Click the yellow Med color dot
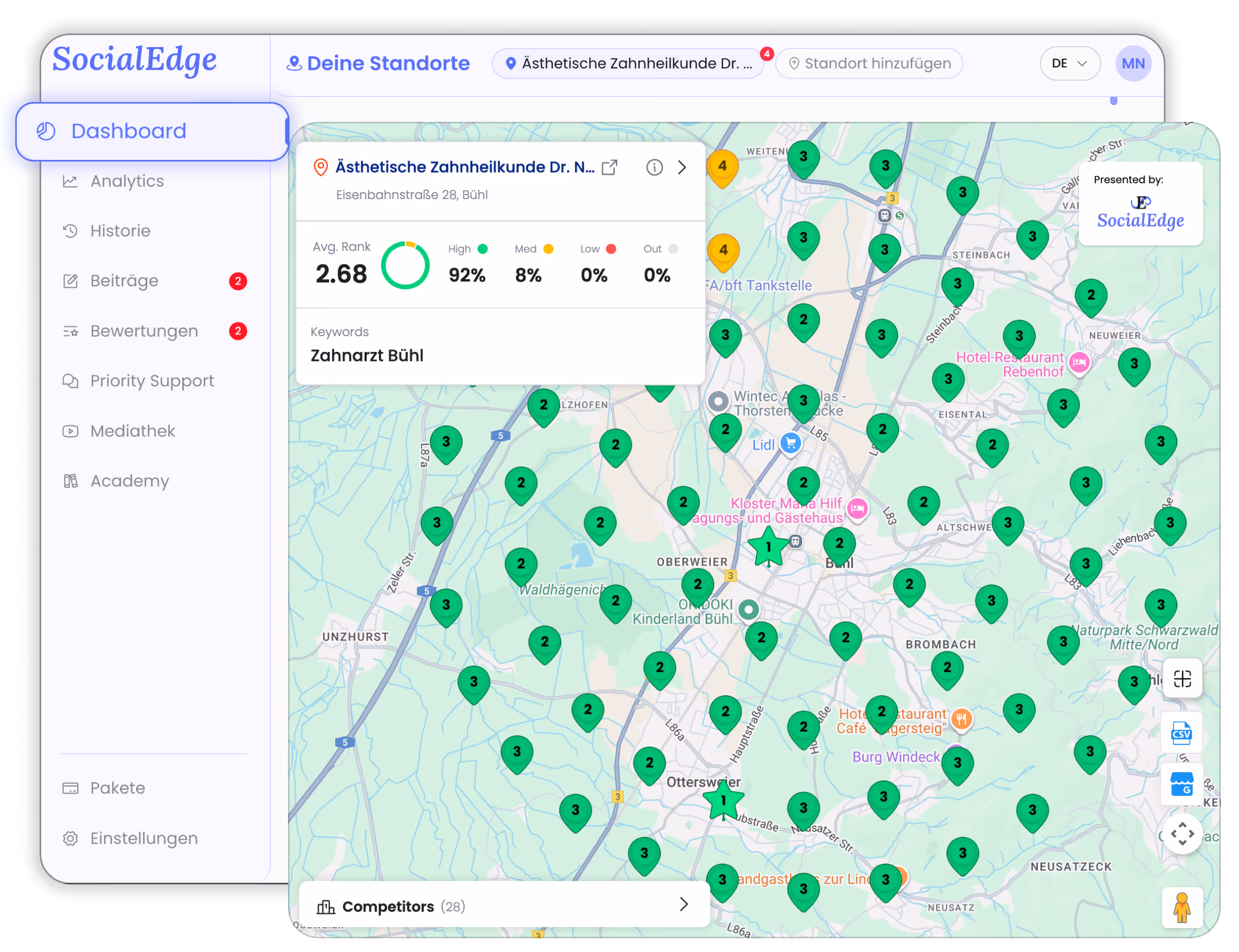Image resolution: width=1239 pixels, height=952 pixels. tap(548, 248)
